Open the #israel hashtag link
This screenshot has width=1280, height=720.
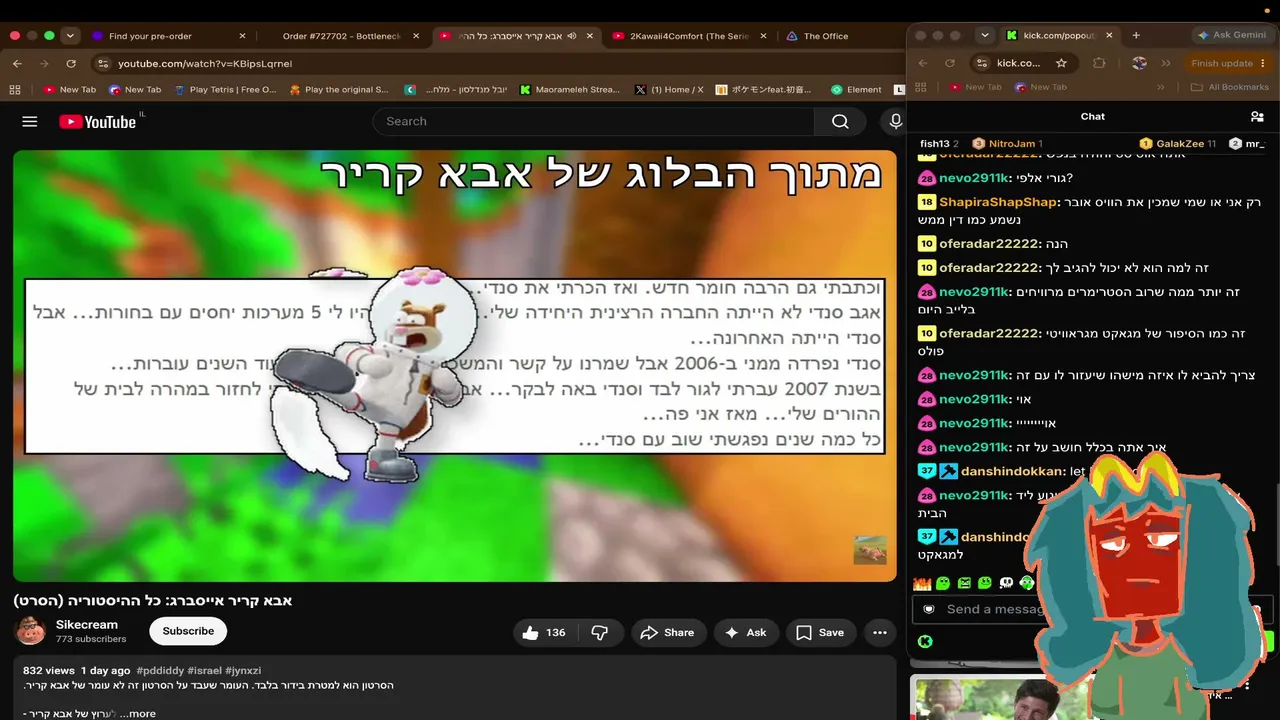204,670
